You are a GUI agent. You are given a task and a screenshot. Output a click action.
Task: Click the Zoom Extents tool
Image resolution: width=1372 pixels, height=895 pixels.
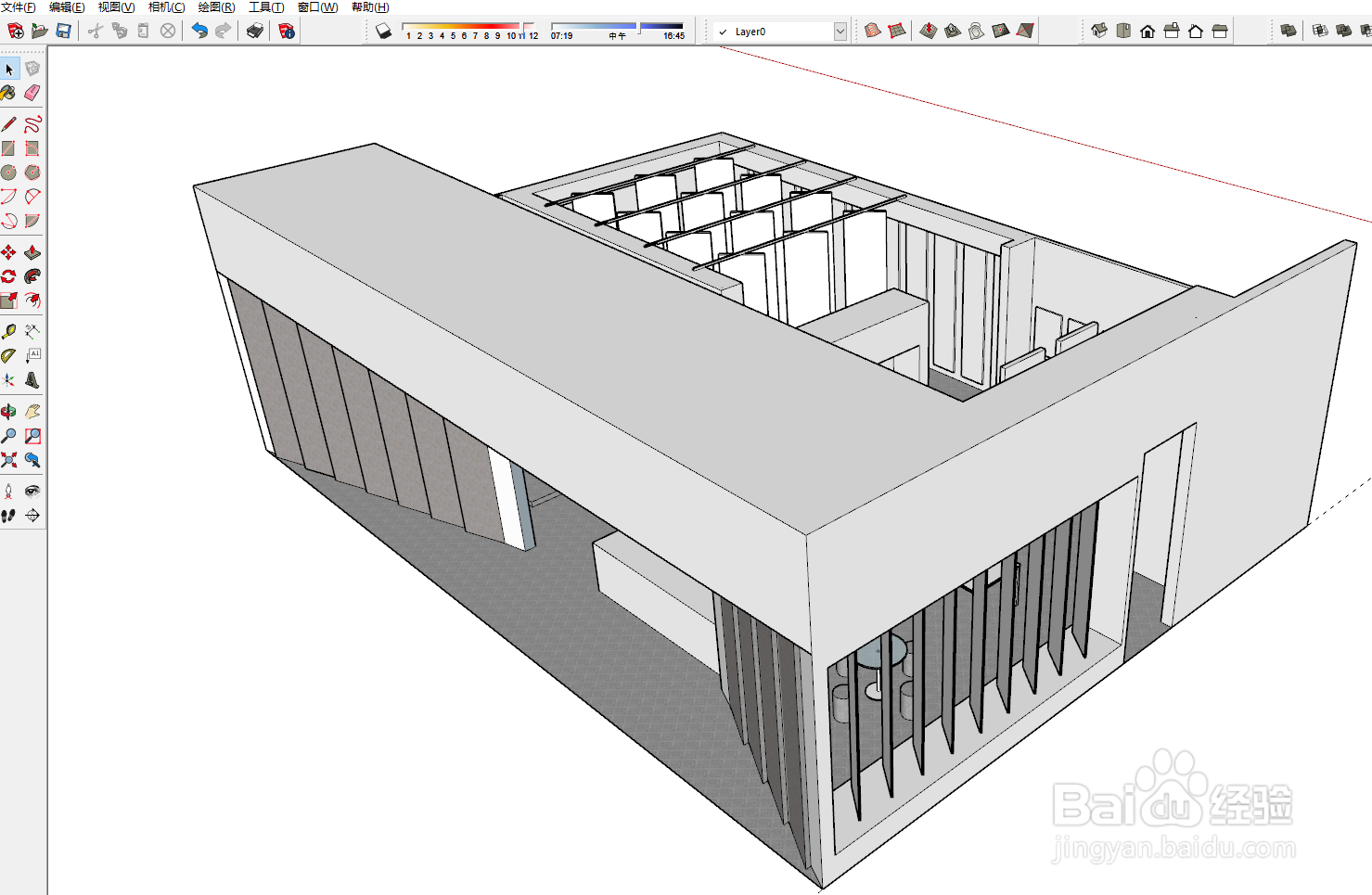point(8,459)
